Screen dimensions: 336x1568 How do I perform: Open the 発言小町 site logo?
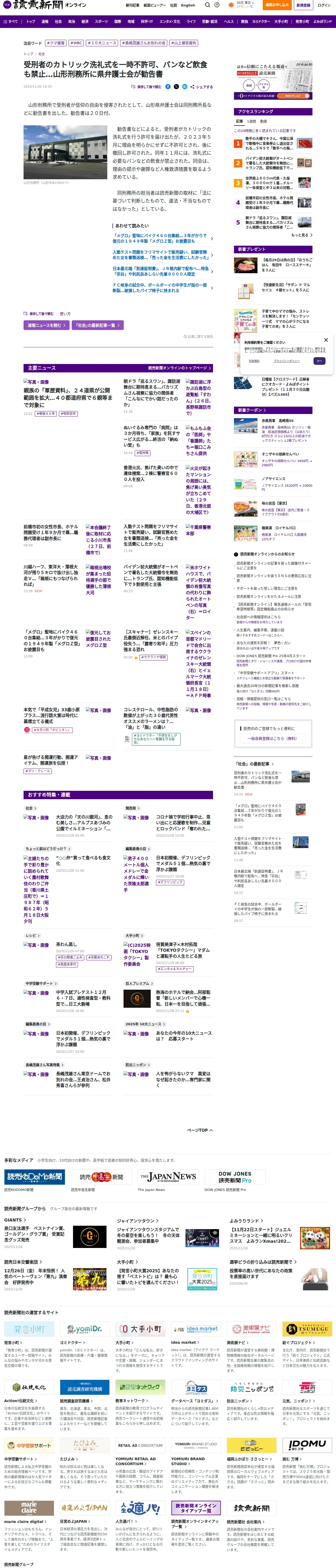(29, 1329)
